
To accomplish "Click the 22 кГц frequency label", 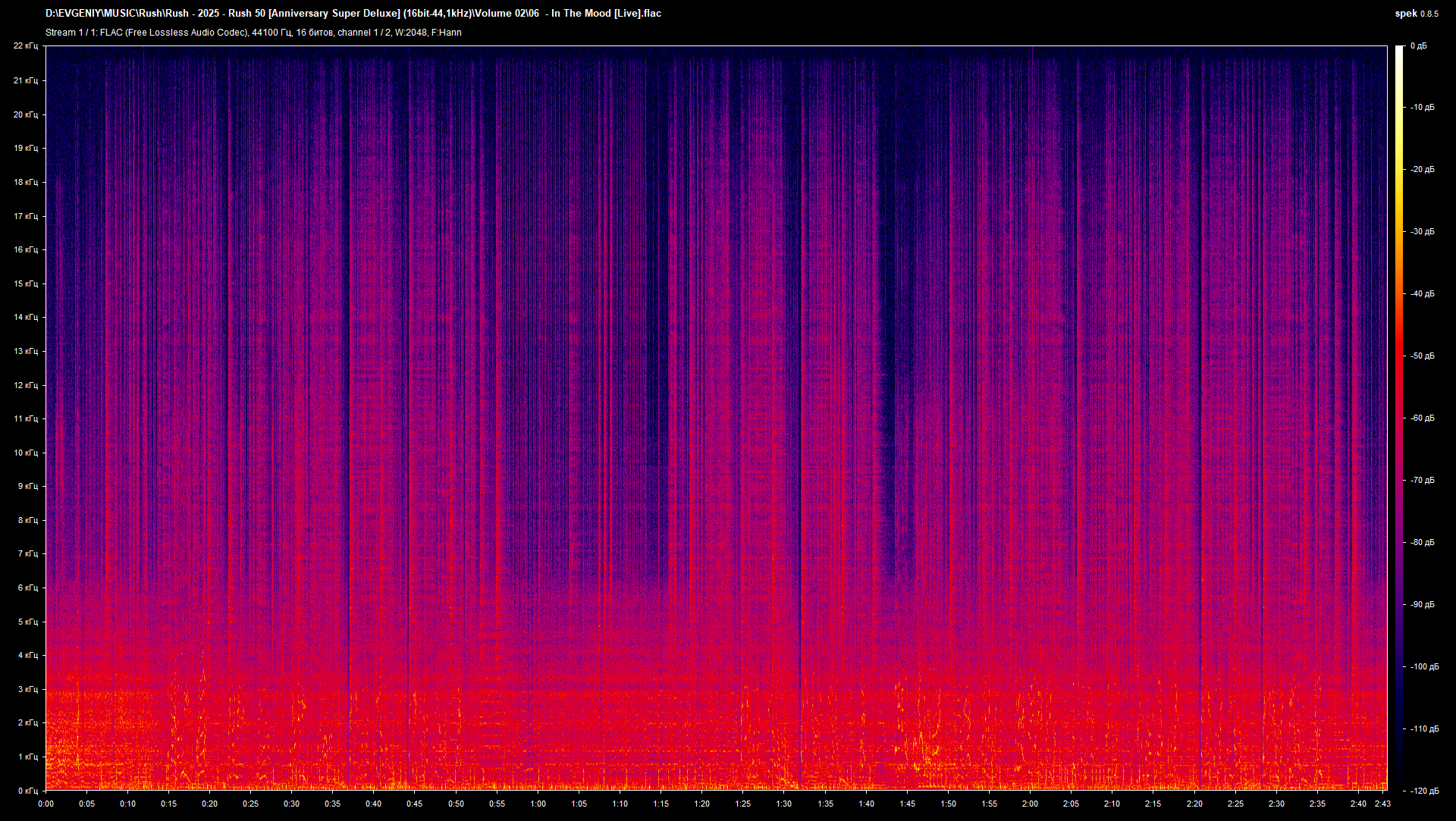I will [x=25, y=46].
